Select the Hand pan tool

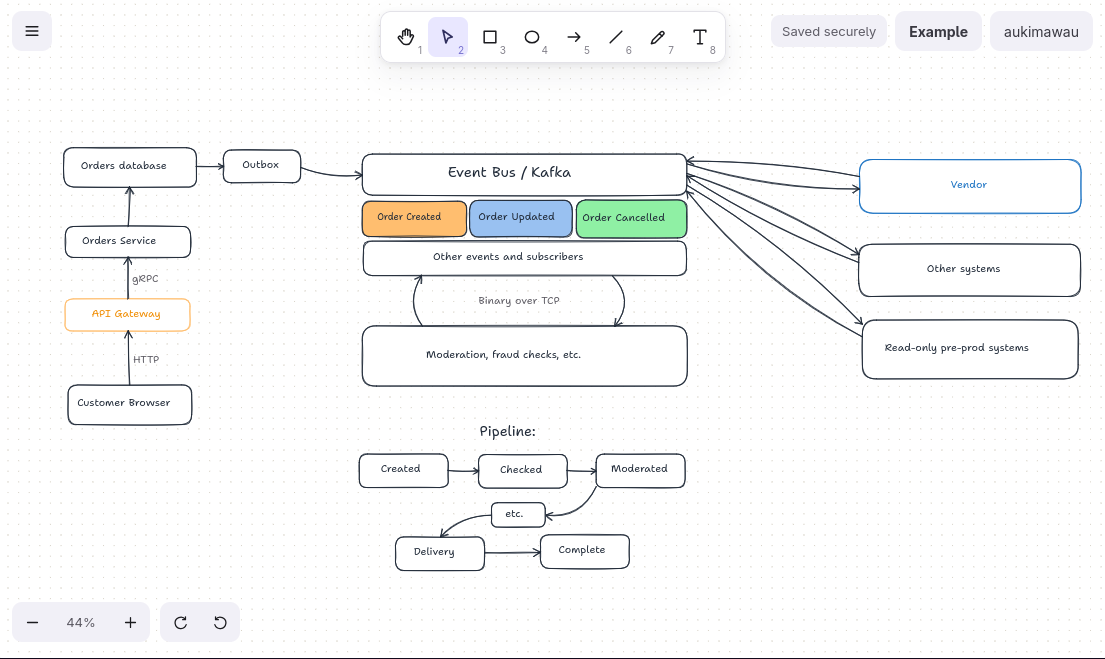(406, 37)
